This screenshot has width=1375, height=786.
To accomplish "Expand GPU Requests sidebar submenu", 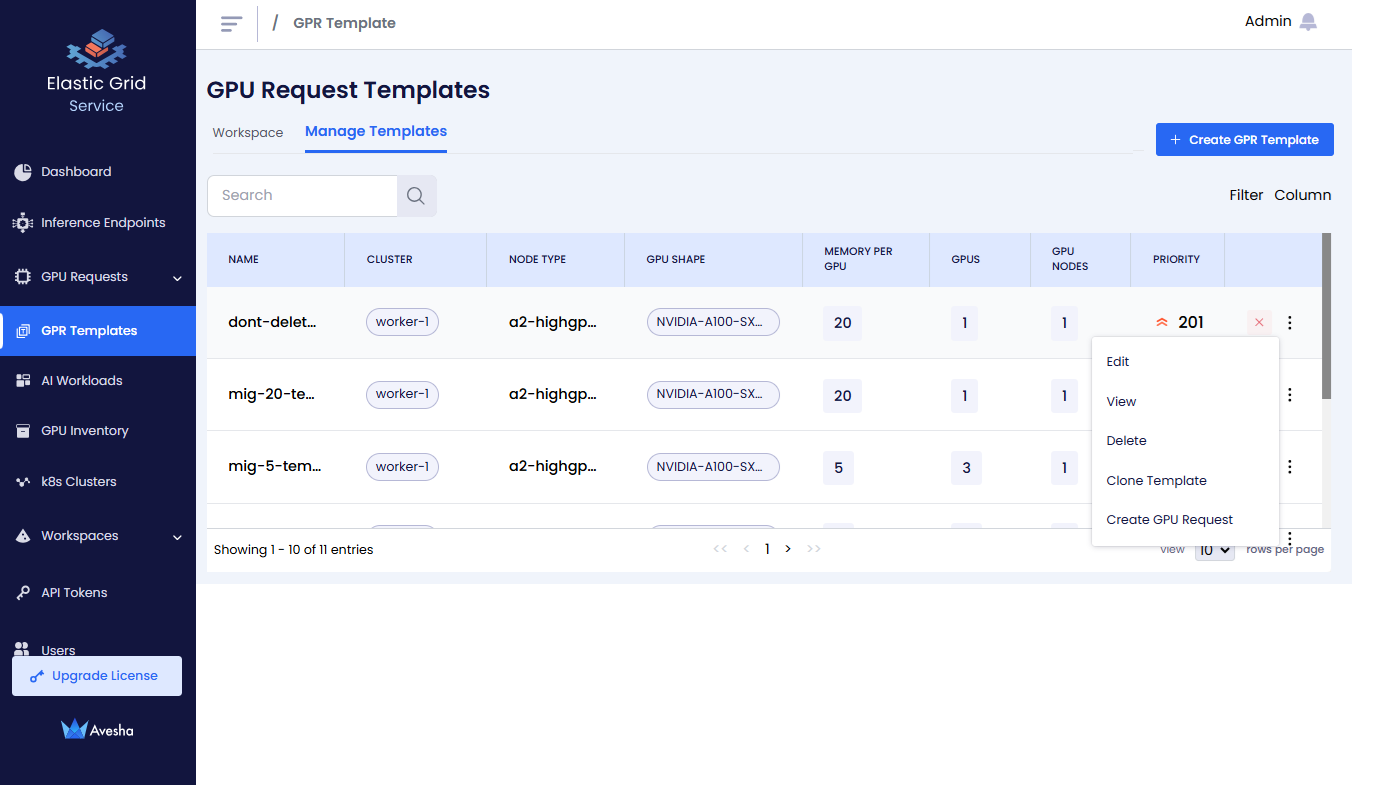I will click(176, 278).
